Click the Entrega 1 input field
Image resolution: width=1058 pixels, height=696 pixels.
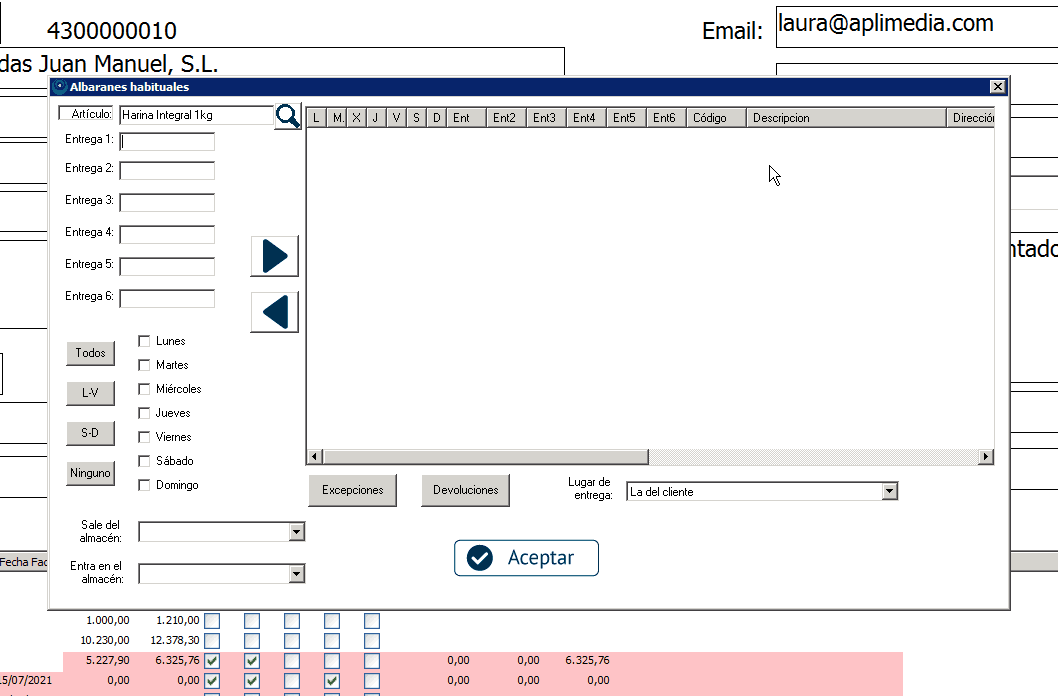167,142
